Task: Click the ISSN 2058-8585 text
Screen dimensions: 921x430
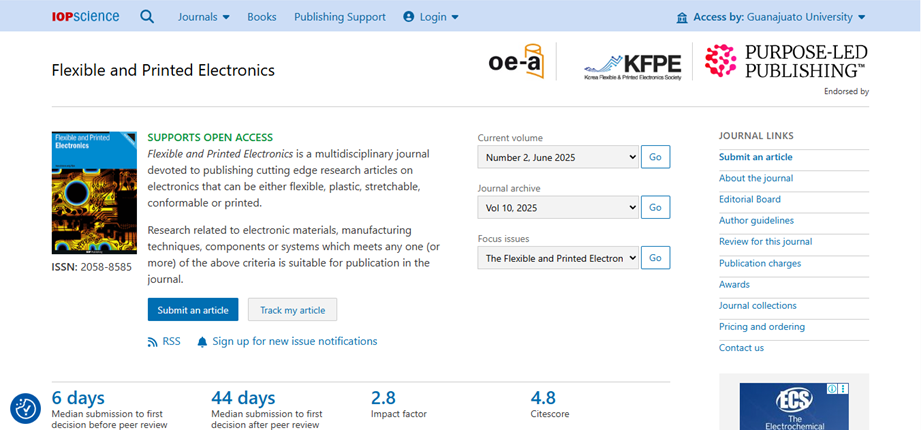Action: [92, 267]
